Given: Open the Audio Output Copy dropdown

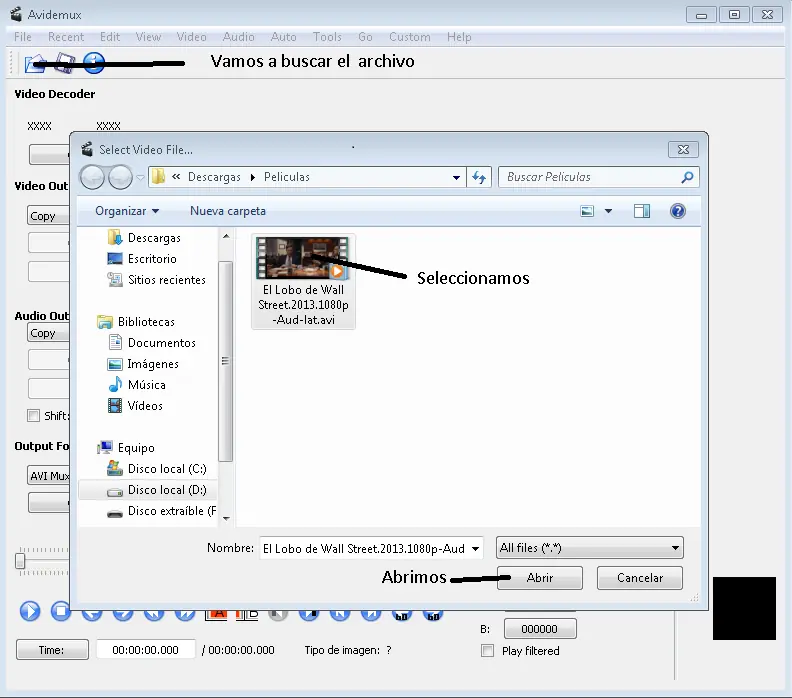Looking at the screenshot, I should pos(48,333).
